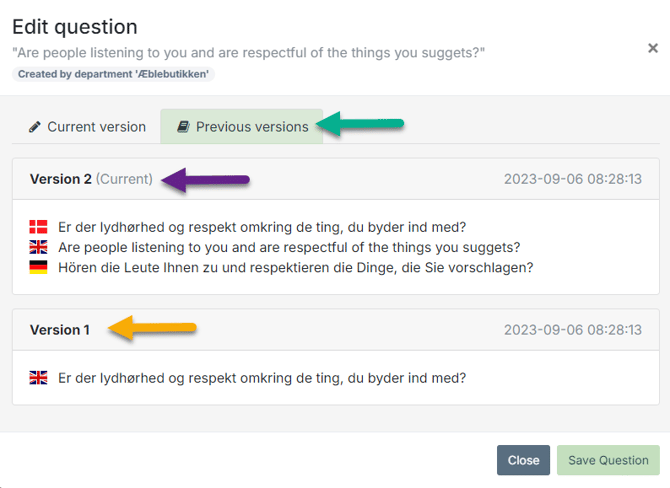
Task: Click the German flag icon in Version 2
Action: (x=38, y=267)
